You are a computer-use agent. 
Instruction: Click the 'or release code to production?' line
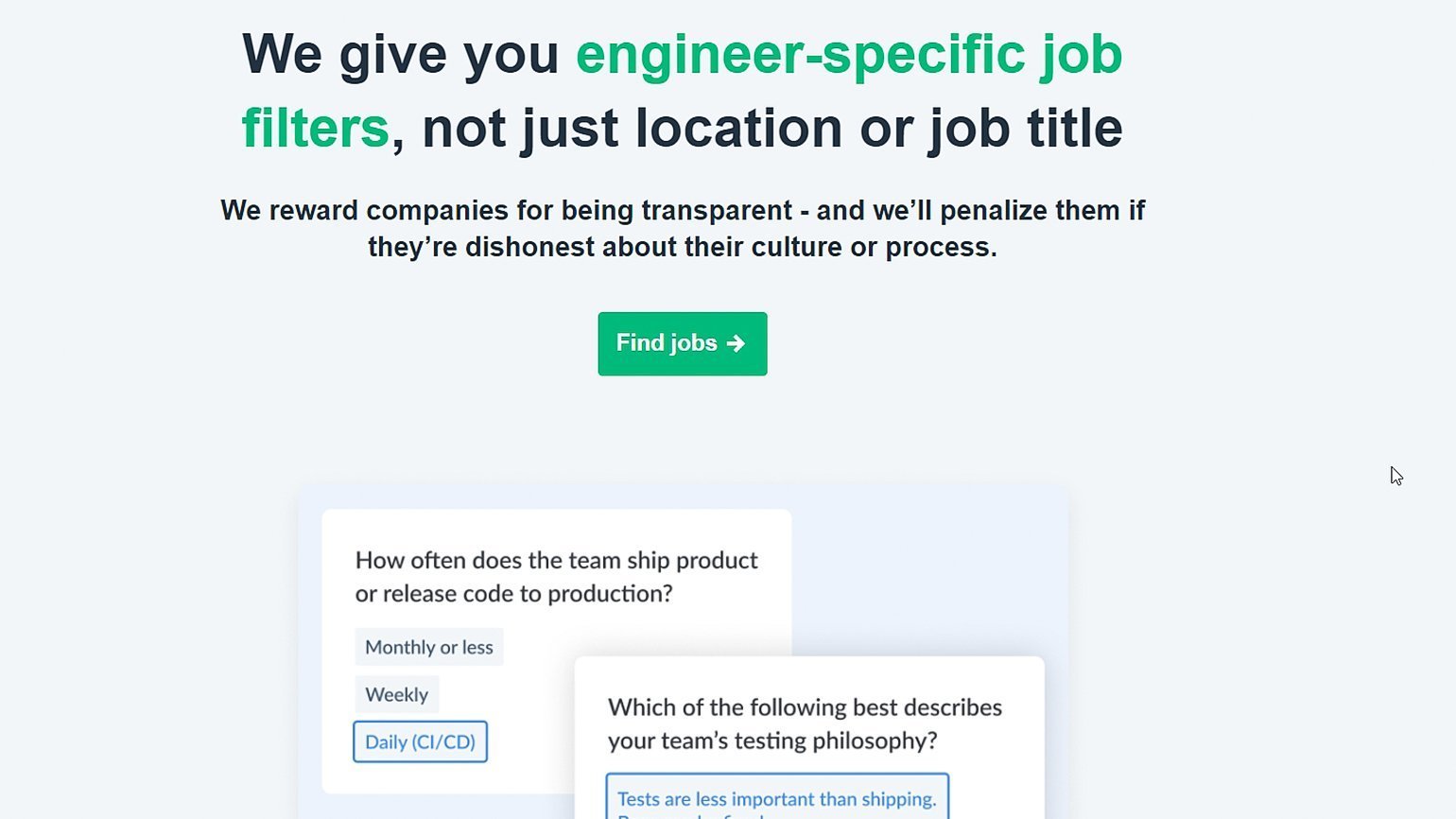[513, 594]
